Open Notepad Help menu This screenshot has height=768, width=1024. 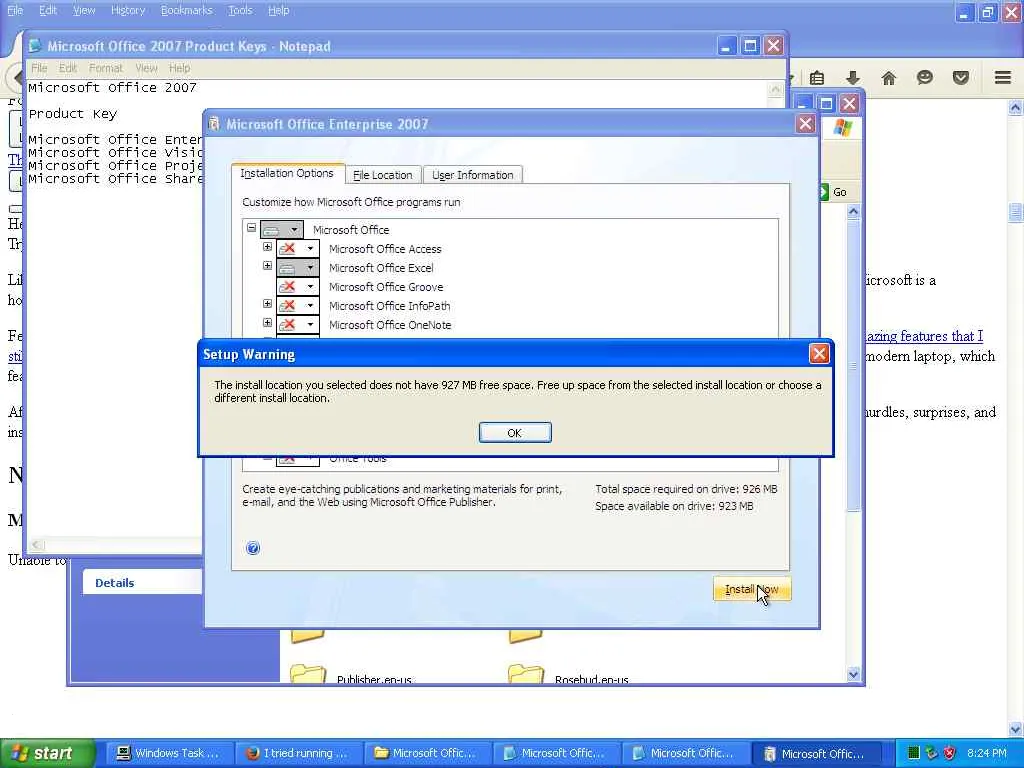point(179,68)
